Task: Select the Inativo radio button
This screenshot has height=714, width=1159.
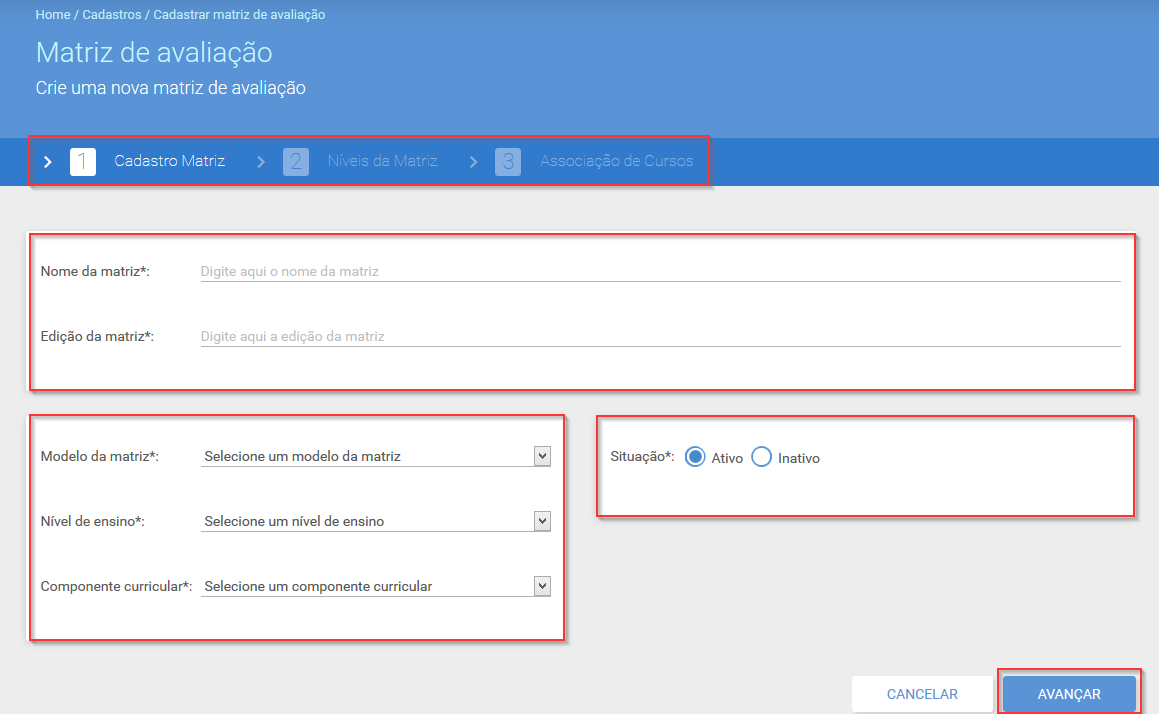Action: click(761, 457)
